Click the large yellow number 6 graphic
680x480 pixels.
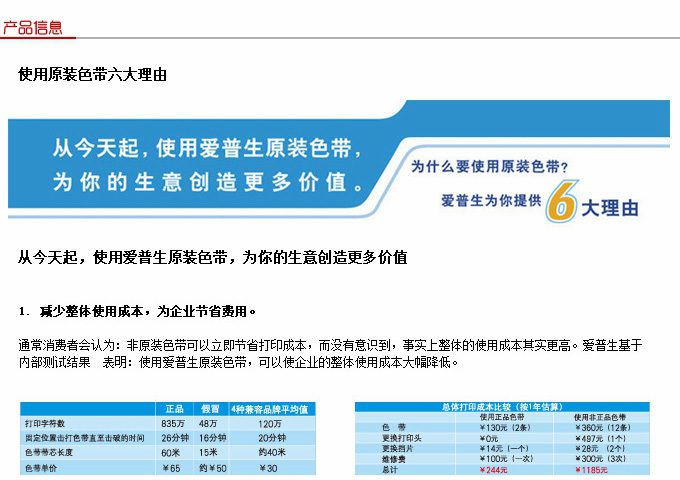[562, 202]
